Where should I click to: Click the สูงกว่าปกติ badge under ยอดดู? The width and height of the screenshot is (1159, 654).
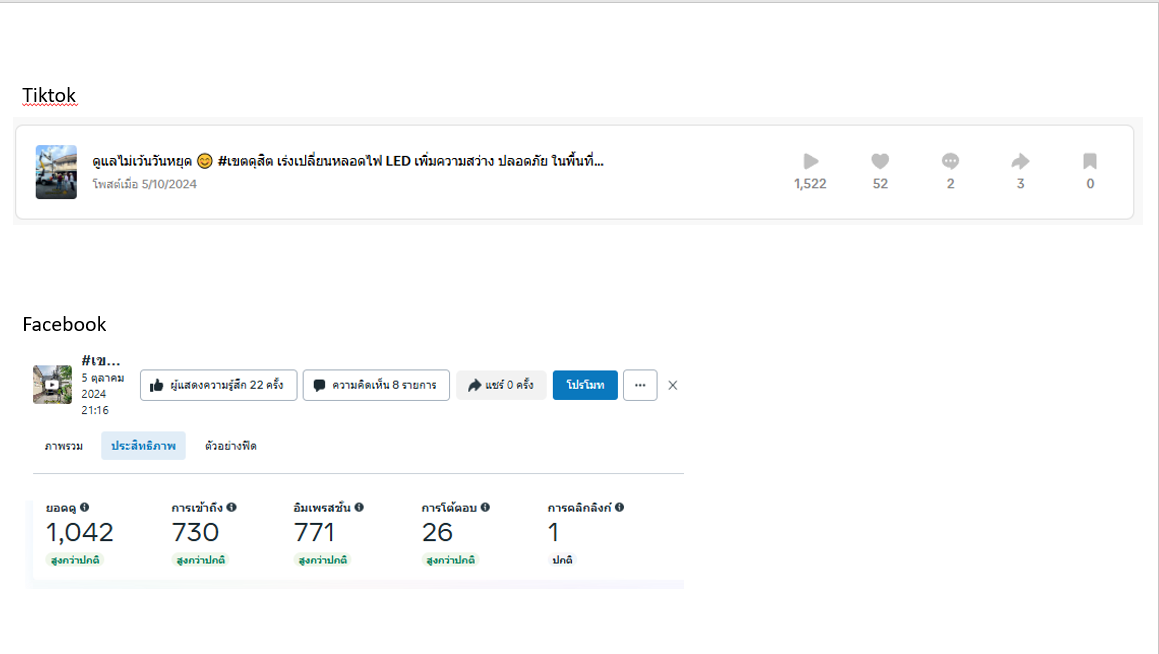[75, 560]
